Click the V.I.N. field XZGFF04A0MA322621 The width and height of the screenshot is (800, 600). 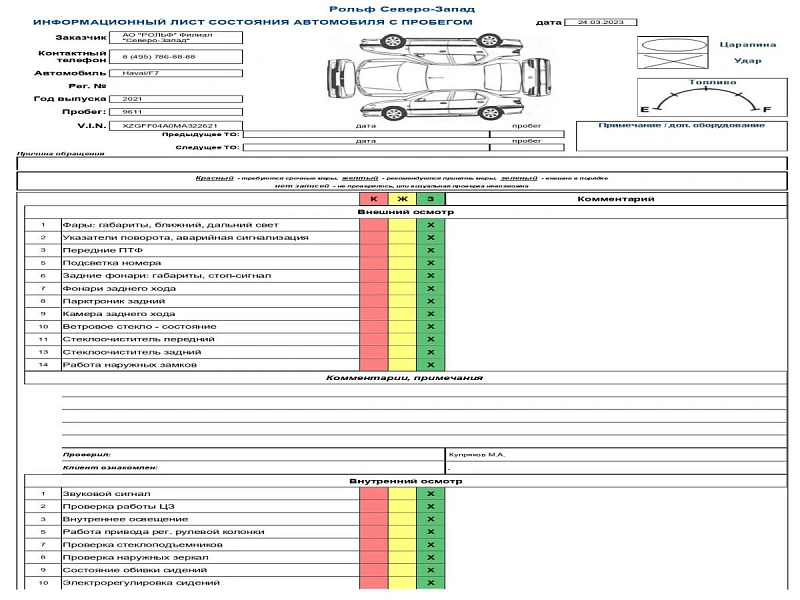[x=175, y=125]
